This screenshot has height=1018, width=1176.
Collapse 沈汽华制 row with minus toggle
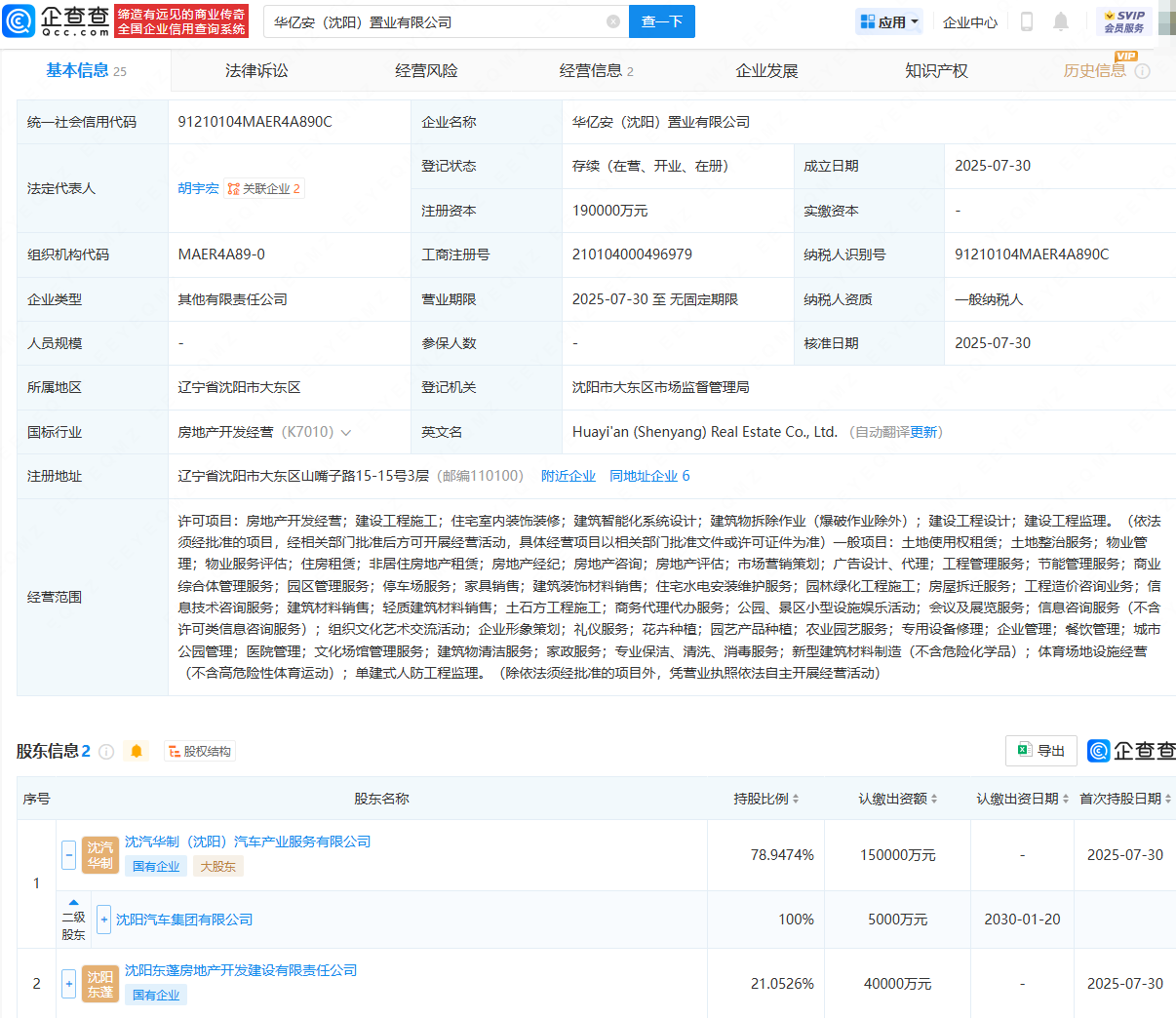68,855
